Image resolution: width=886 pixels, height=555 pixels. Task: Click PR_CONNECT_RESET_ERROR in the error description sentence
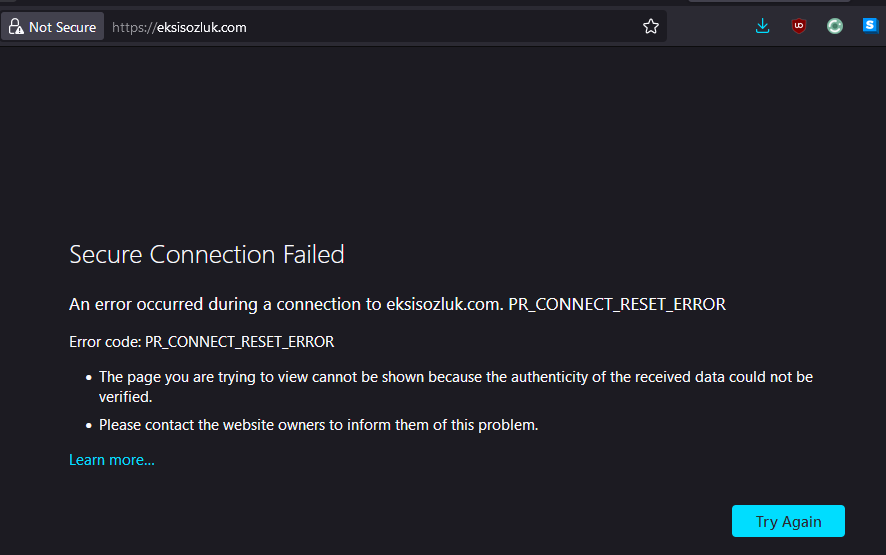(617, 304)
